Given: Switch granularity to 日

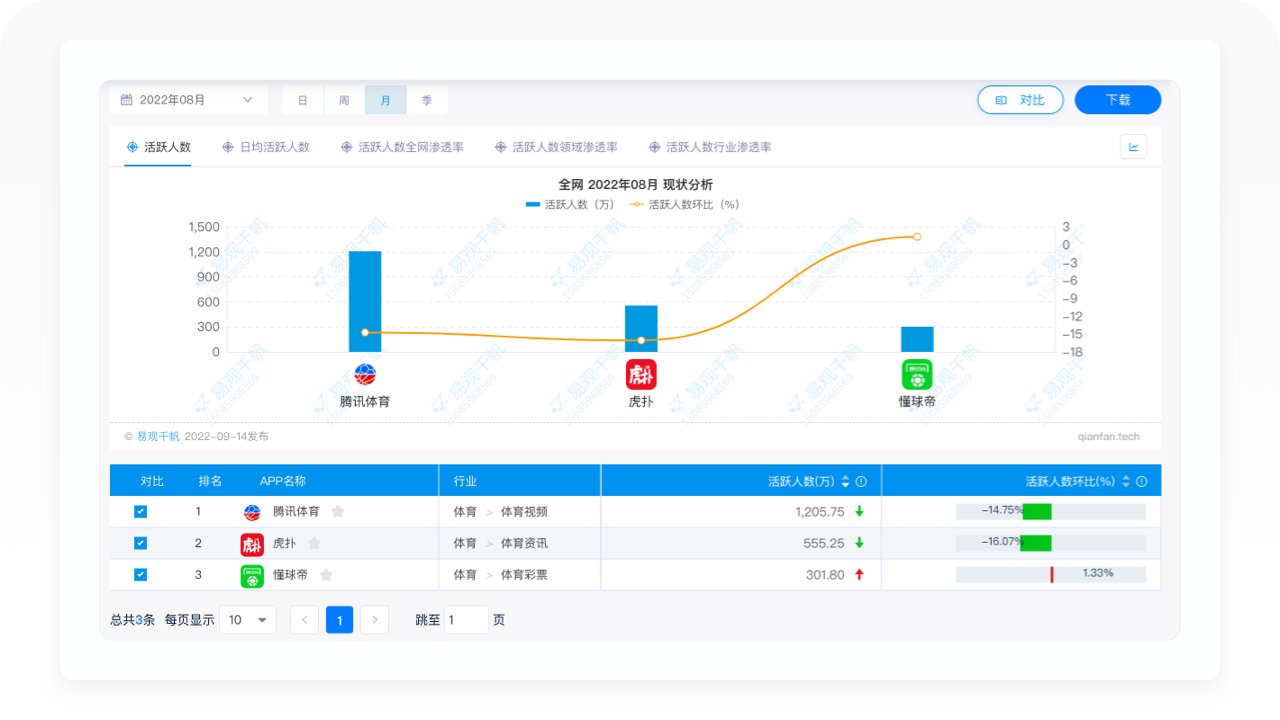Looking at the screenshot, I should tap(303, 100).
